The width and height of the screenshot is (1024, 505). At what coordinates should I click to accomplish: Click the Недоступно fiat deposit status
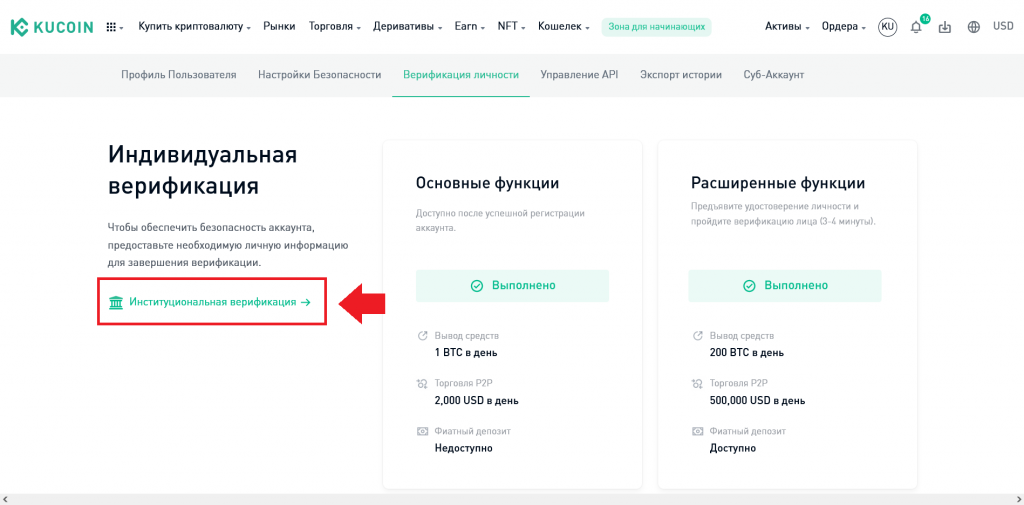(x=464, y=448)
